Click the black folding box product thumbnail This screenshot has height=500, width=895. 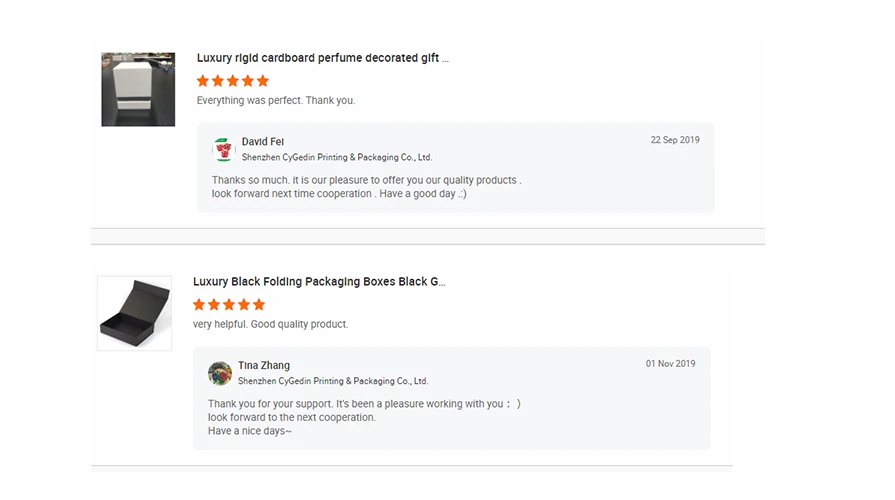point(134,314)
